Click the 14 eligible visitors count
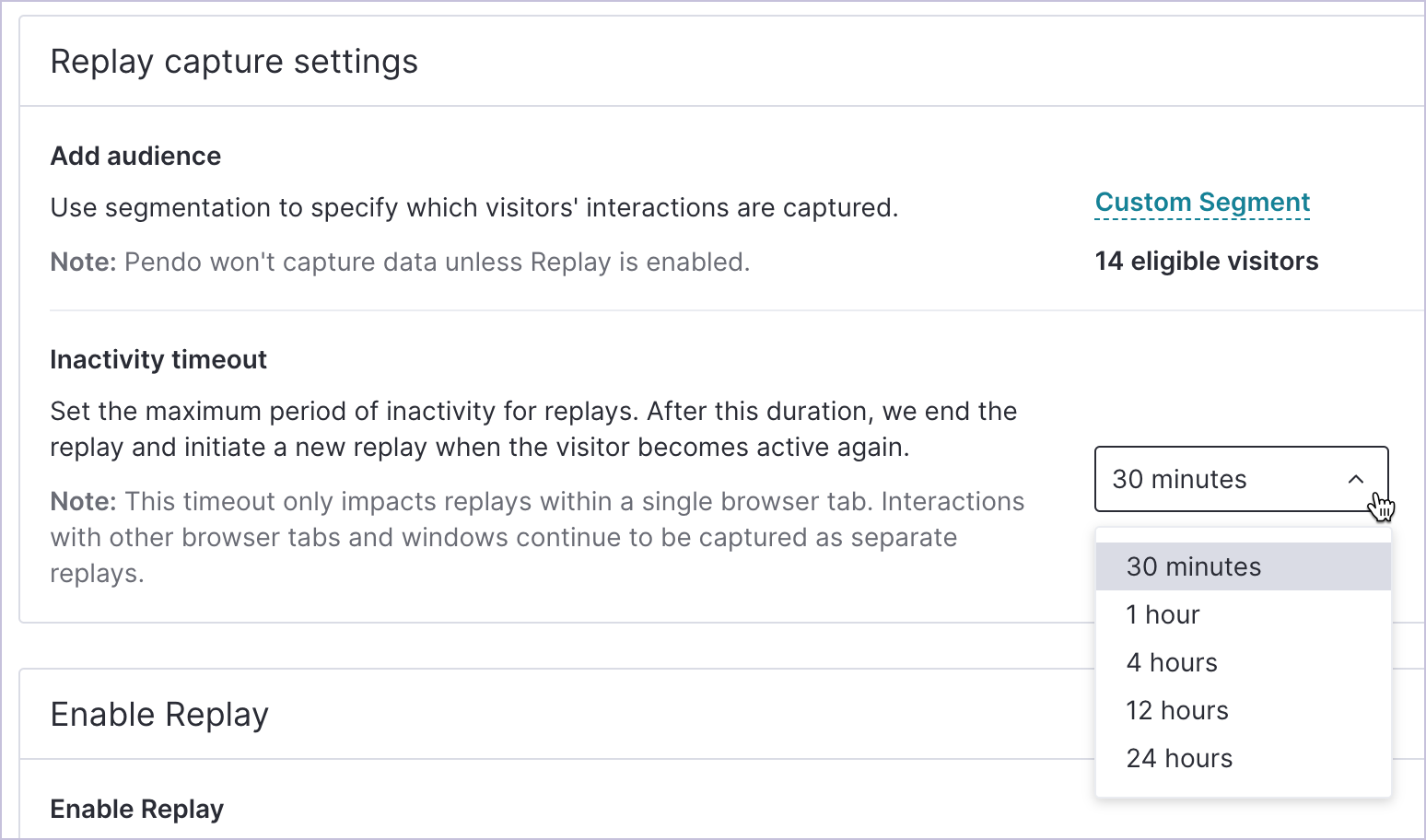The height and width of the screenshot is (840, 1426). tap(1206, 262)
